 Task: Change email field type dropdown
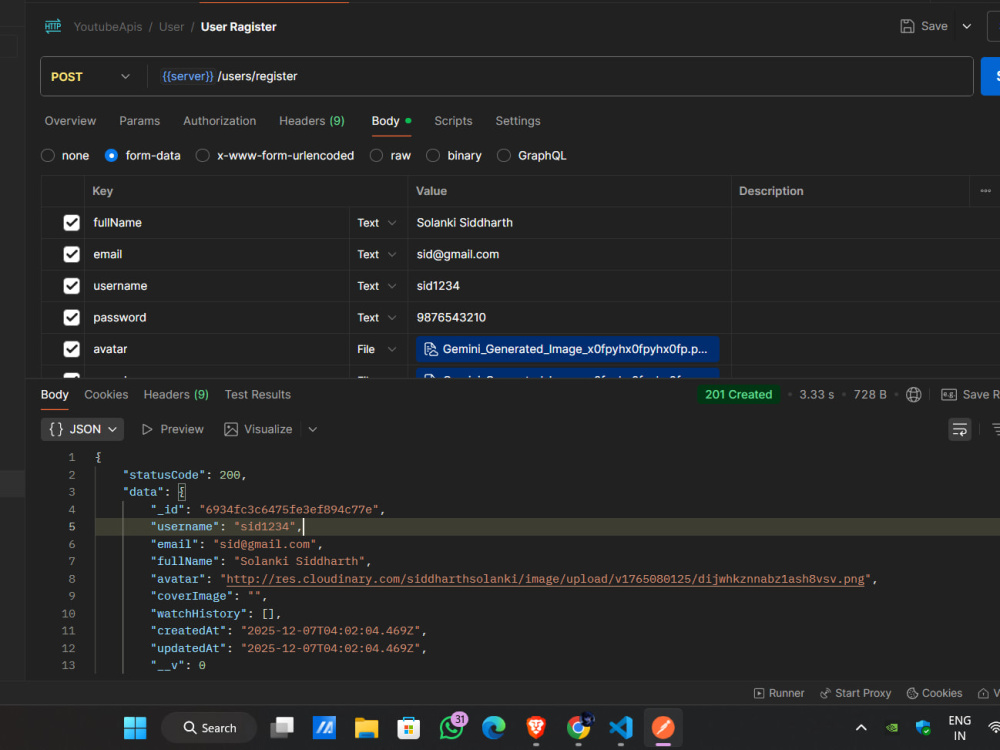[377, 254]
